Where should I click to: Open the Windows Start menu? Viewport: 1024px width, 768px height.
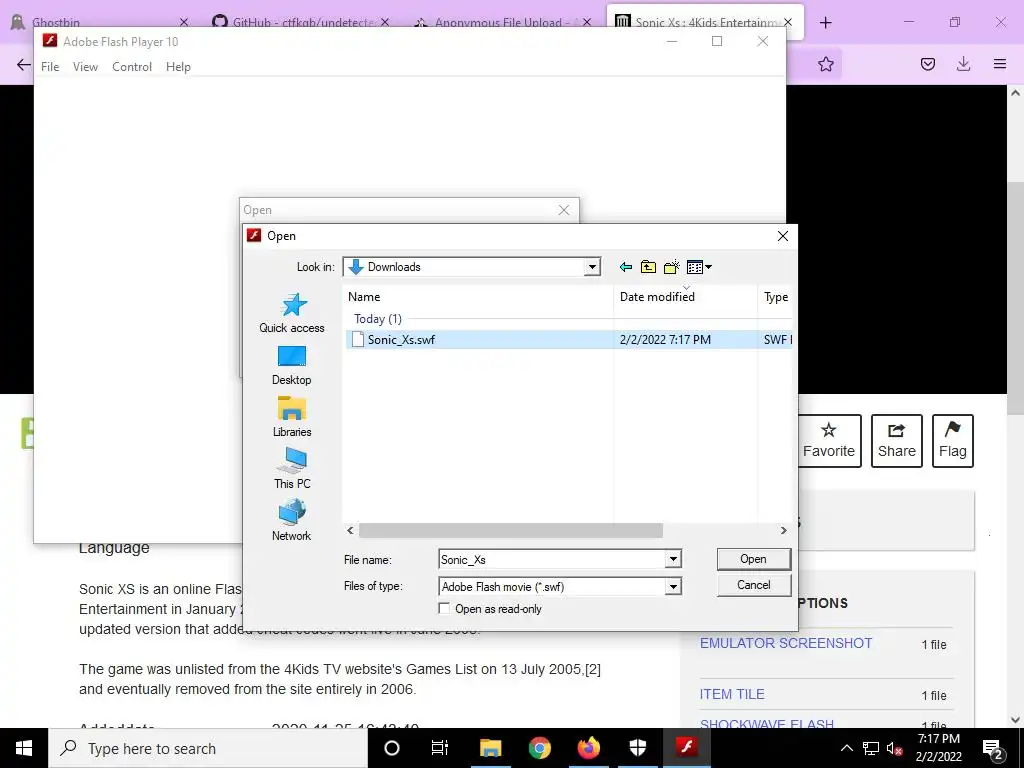(x=24, y=748)
